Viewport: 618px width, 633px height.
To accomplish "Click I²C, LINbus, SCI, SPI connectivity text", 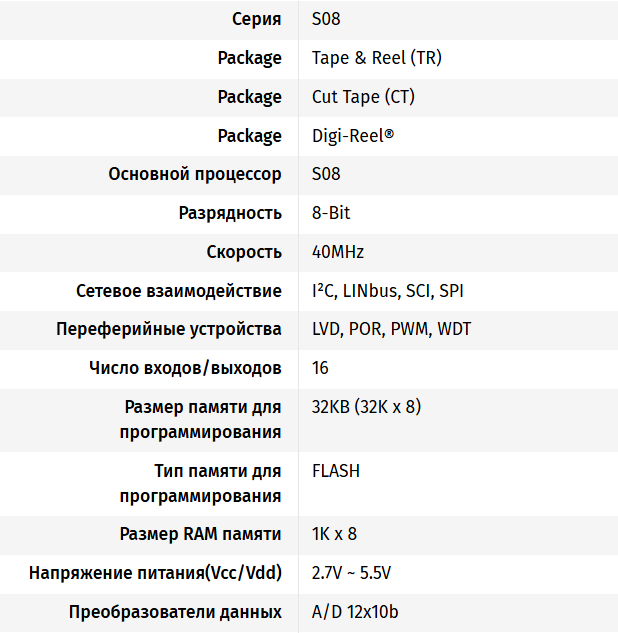I will [388, 291].
